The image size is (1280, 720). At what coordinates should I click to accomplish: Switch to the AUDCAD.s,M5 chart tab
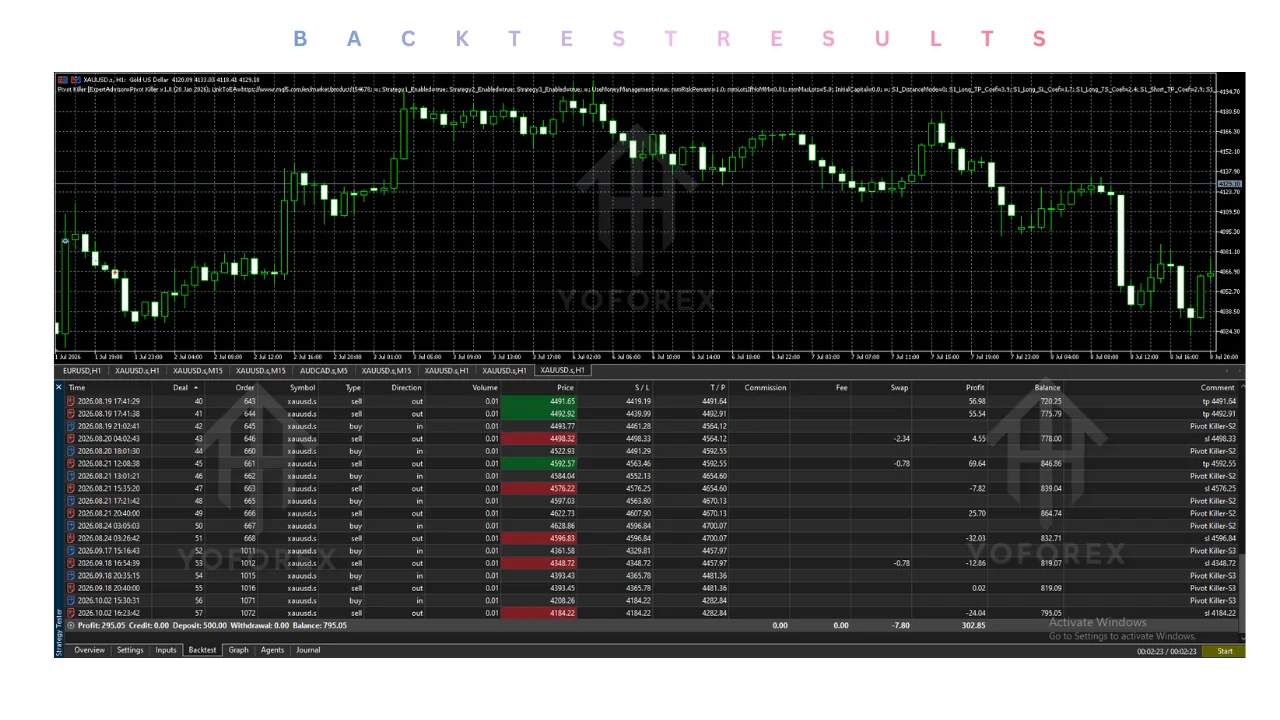[x=324, y=371]
